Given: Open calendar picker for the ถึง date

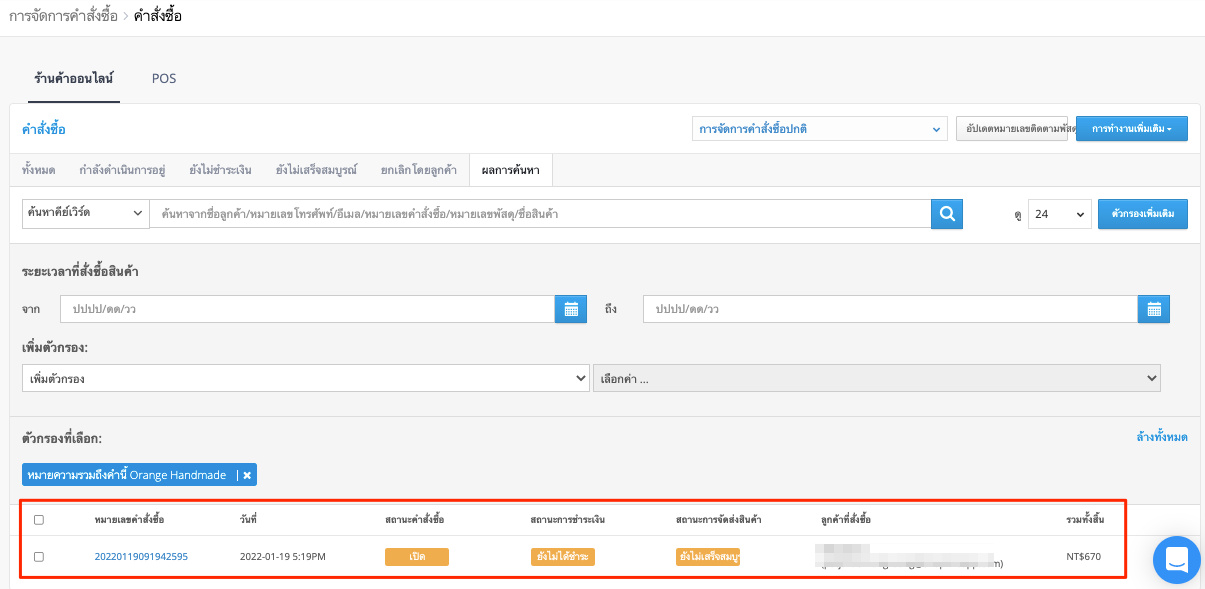Looking at the screenshot, I should pos(1153,309).
